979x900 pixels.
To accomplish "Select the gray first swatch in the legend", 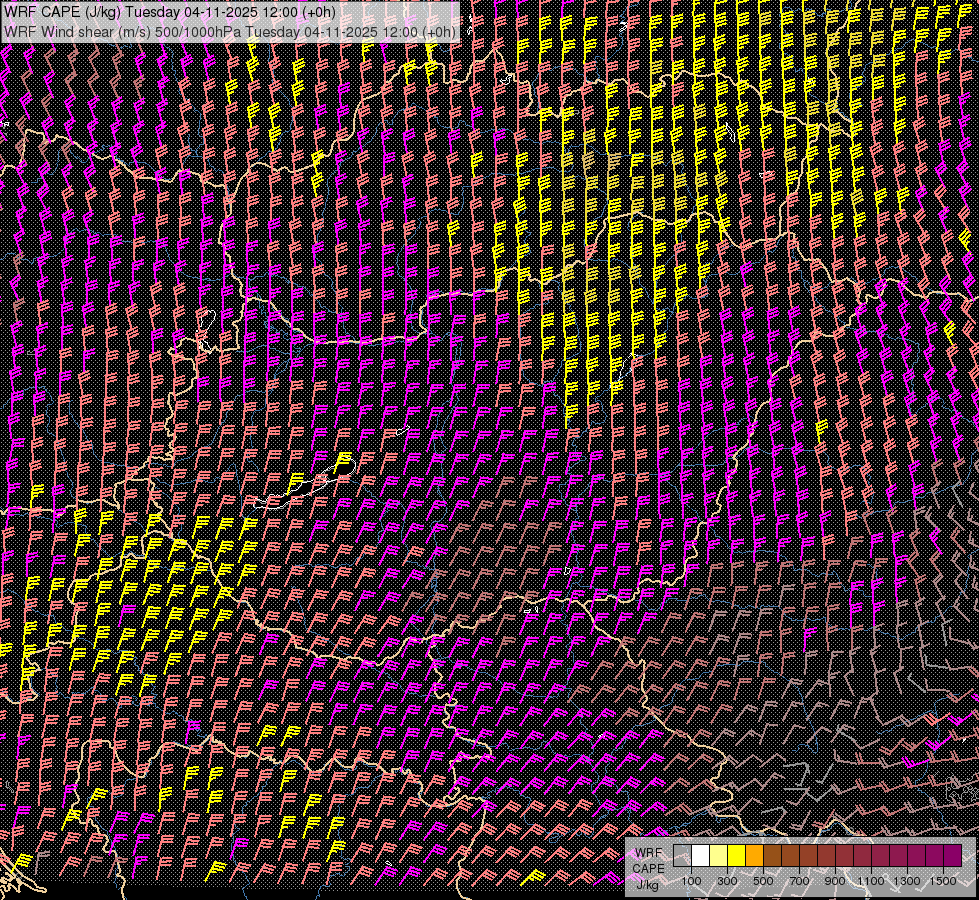I will (682, 855).
